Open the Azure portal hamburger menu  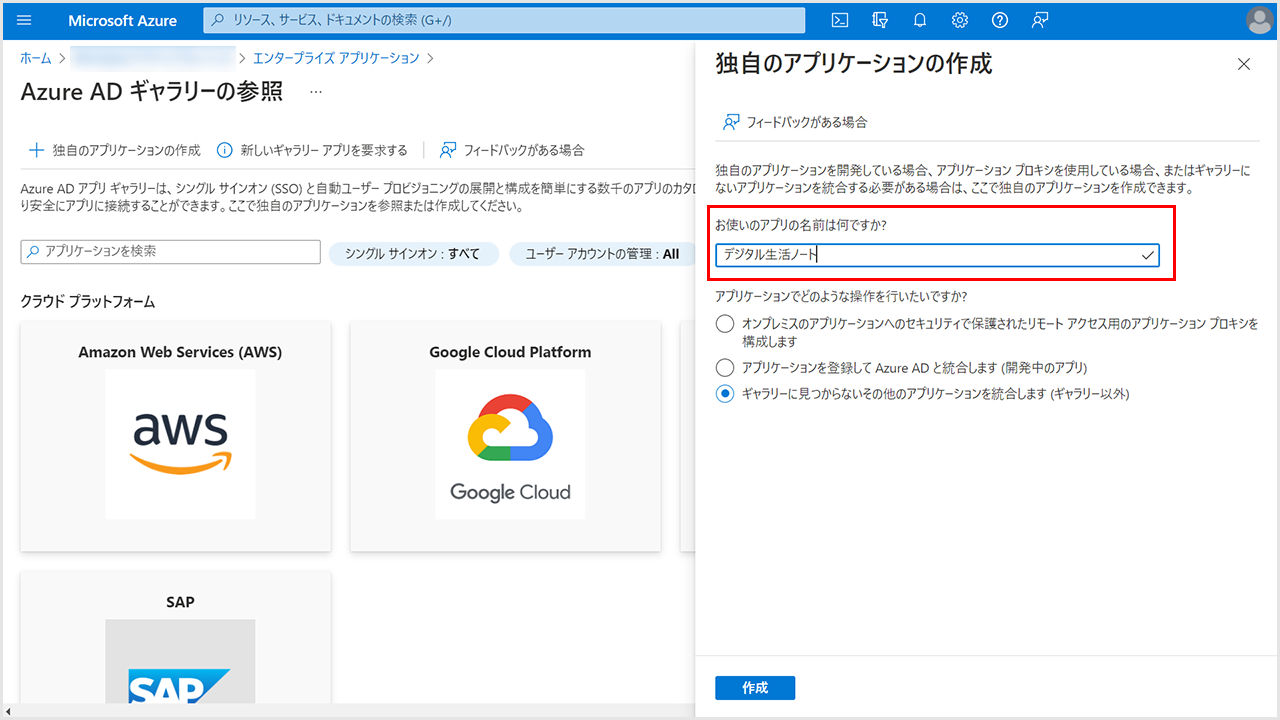(x=25, y=20)
